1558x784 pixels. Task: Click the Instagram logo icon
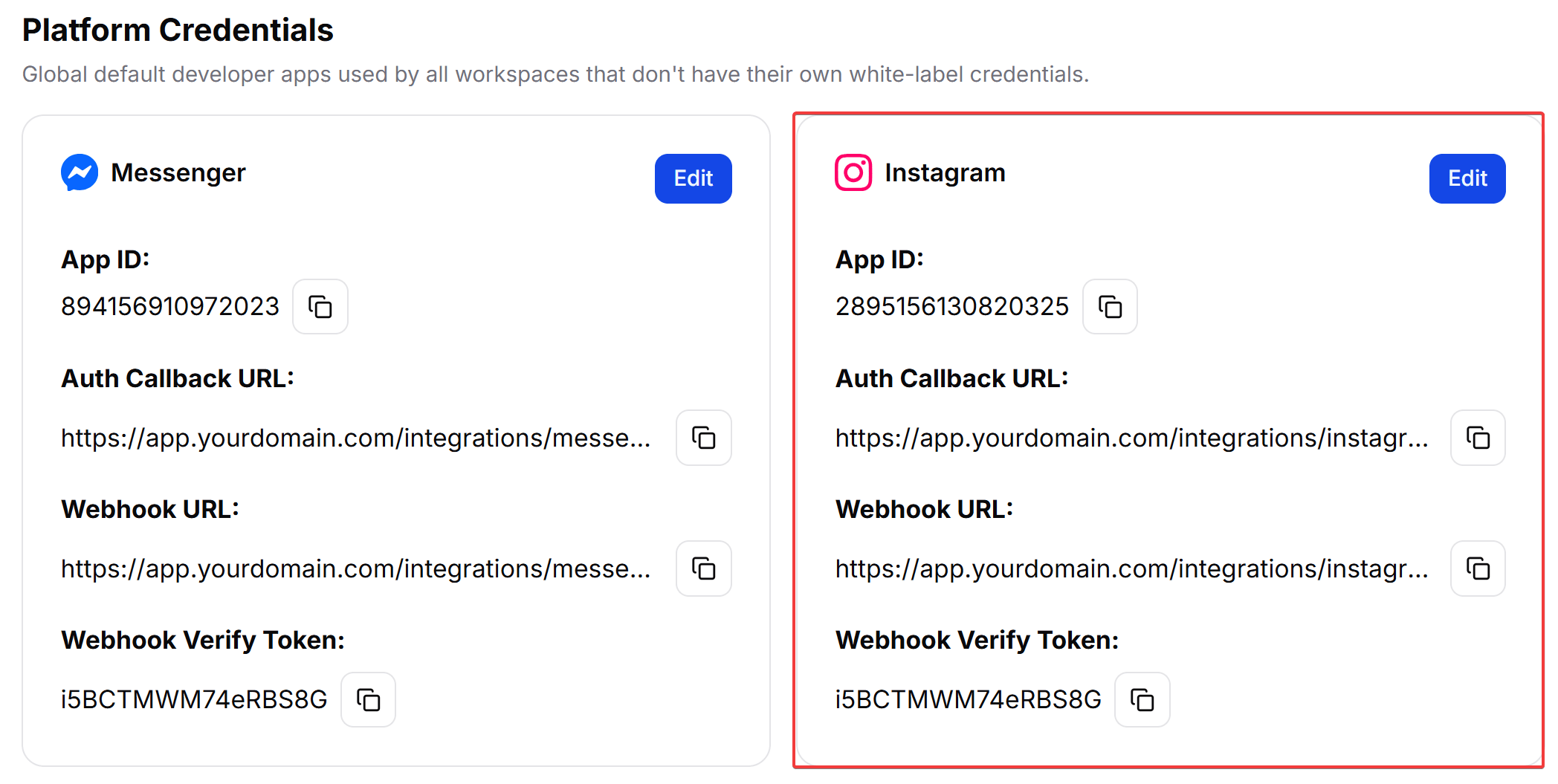click(853, 172)
